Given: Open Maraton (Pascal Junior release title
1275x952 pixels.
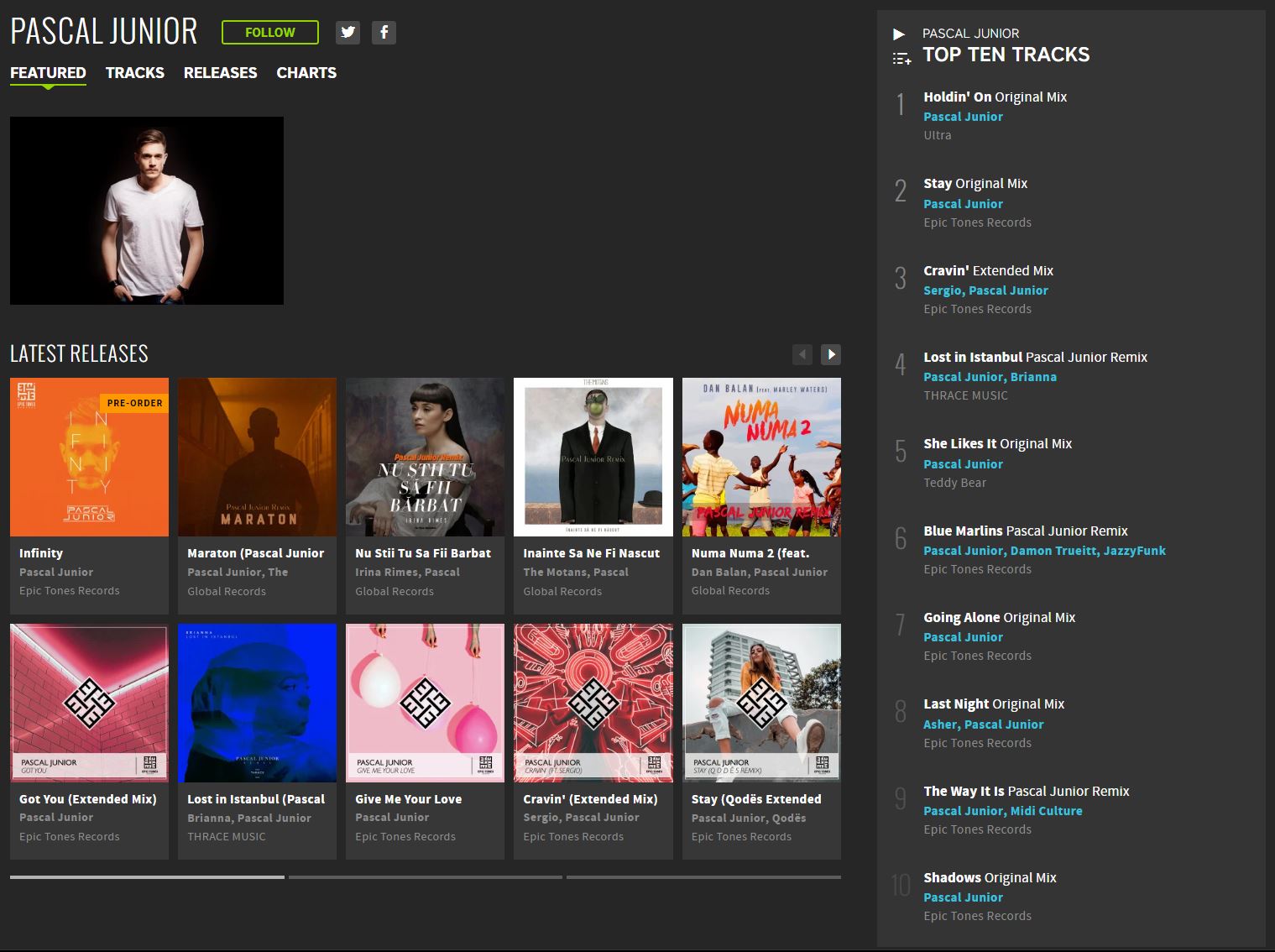Looking at the screenshot, I should point(256,553).
